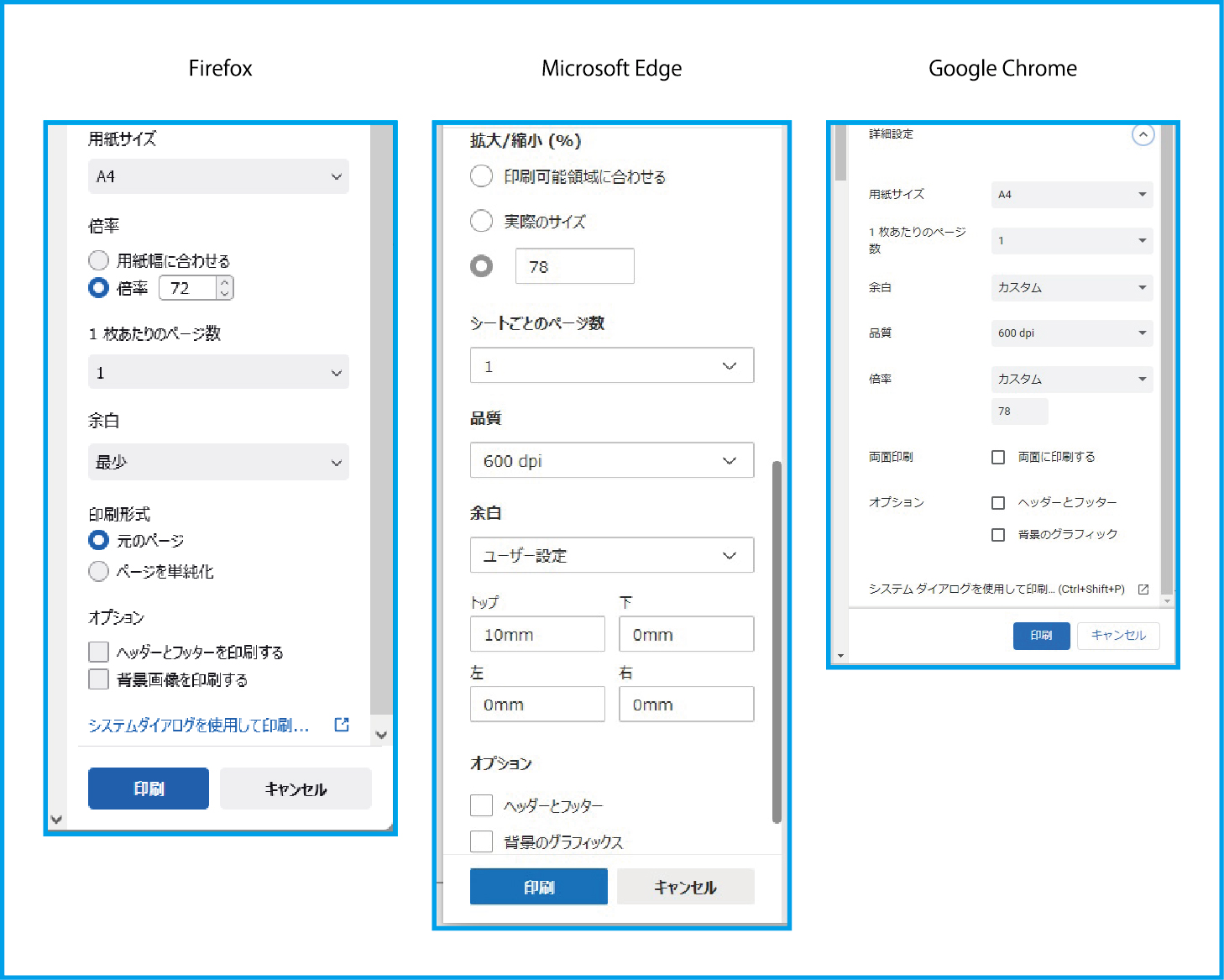Select Firefox 用紙幅に合わせる radio button
The width and height of the screenshot is (1224, 980).
coord(98,260)
